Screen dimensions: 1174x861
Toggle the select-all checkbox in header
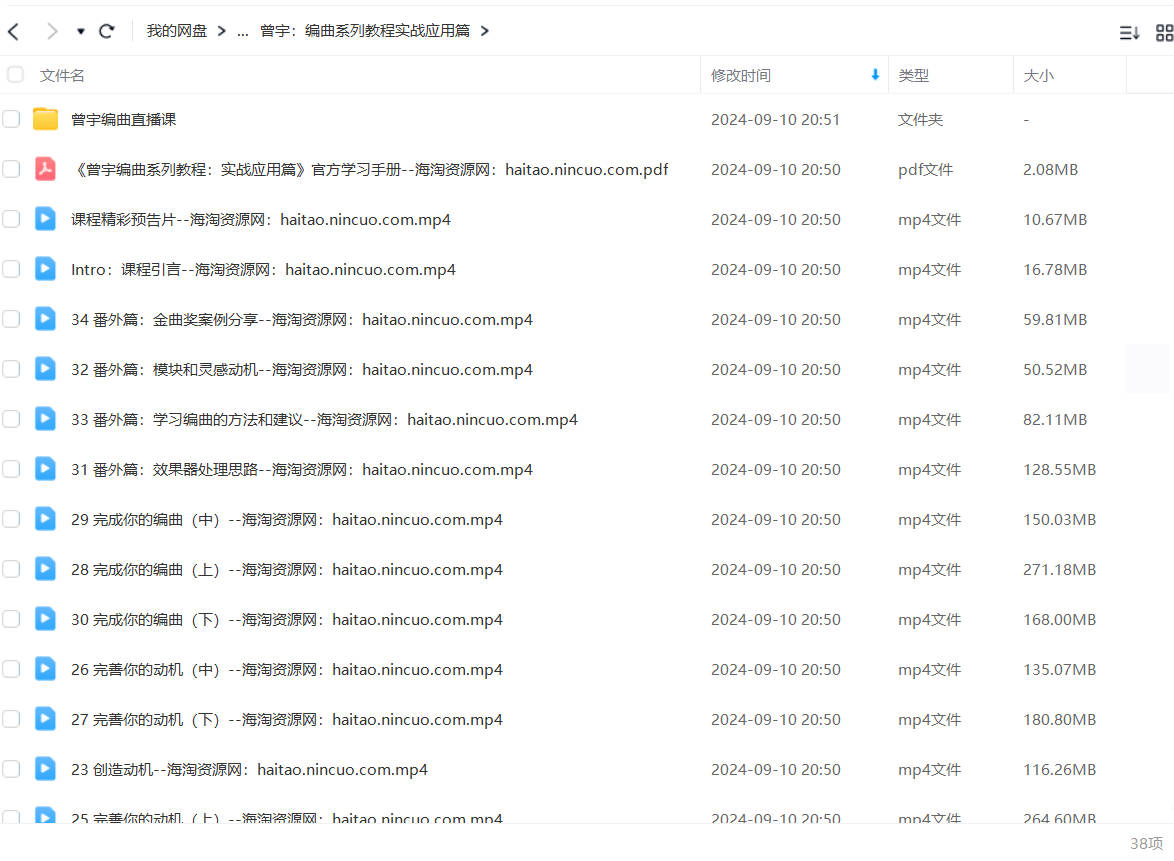point(15,75)
